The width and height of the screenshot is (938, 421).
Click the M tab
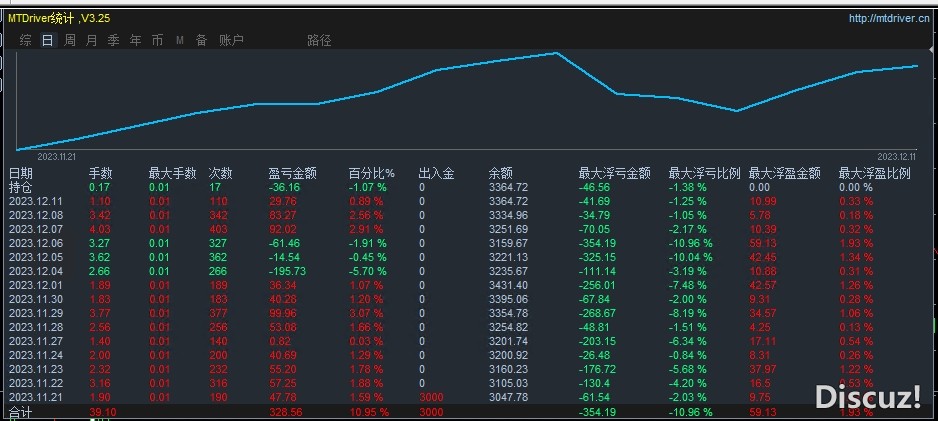180,41
